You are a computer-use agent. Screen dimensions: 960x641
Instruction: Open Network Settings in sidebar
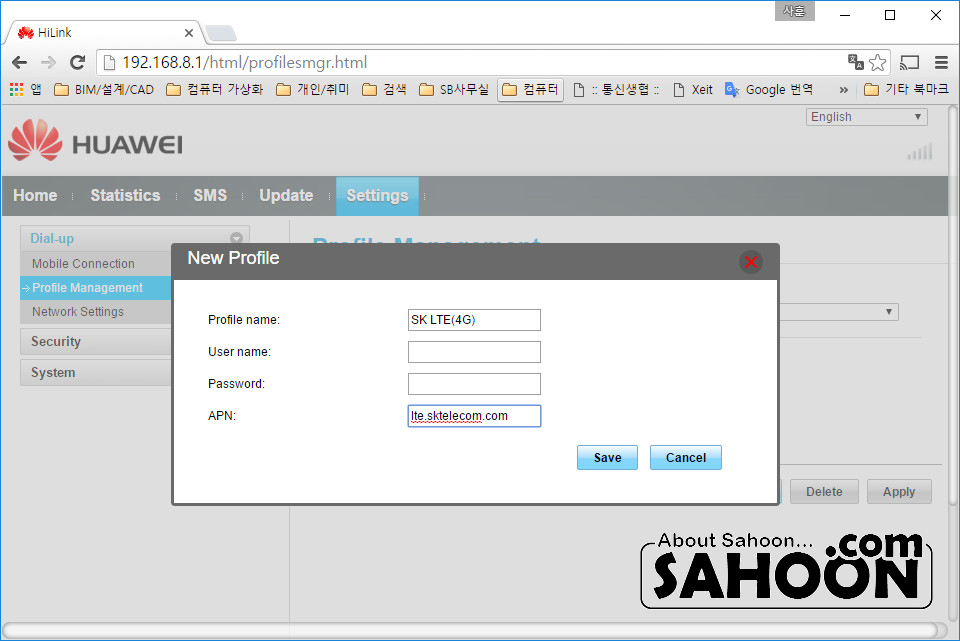pyautogui.click(x=78, y=312)
